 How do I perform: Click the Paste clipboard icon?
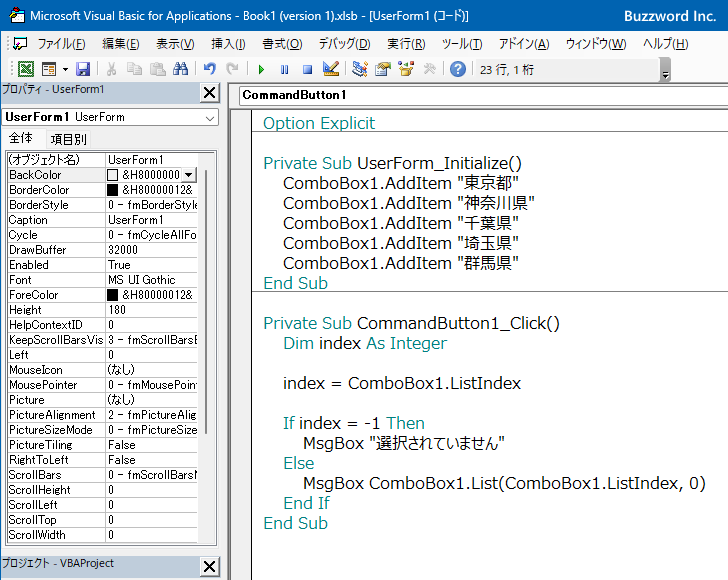(158, 69)
